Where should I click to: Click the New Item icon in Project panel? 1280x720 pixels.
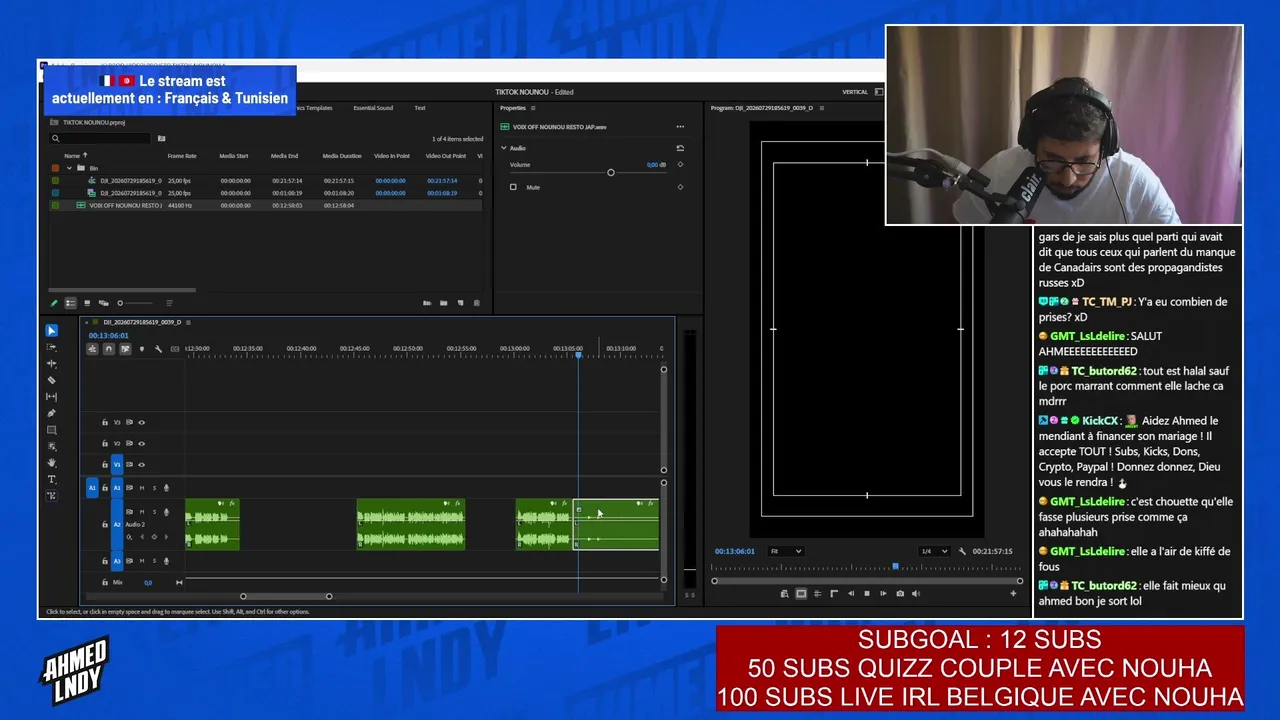[x=460, y=303]
